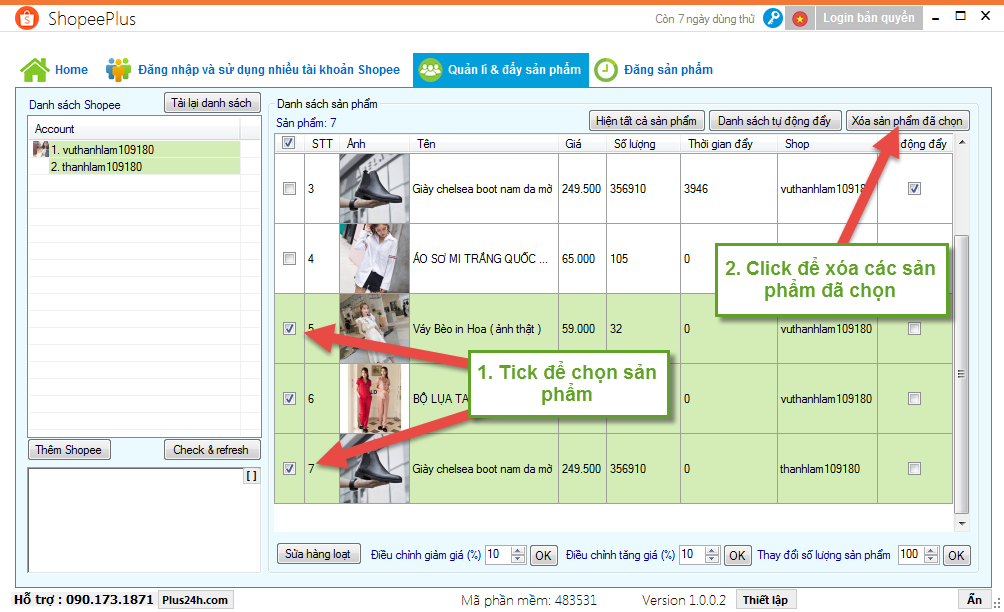Click the Vietnam flag language icon
Image resolution: width=1004 pixels, height=612 pixels.
pos(799,18)
